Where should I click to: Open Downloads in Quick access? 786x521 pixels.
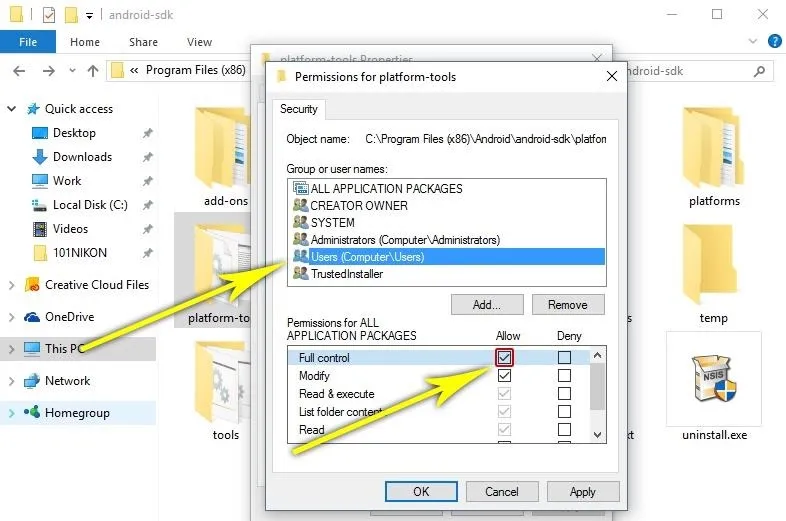coord(82,157)
